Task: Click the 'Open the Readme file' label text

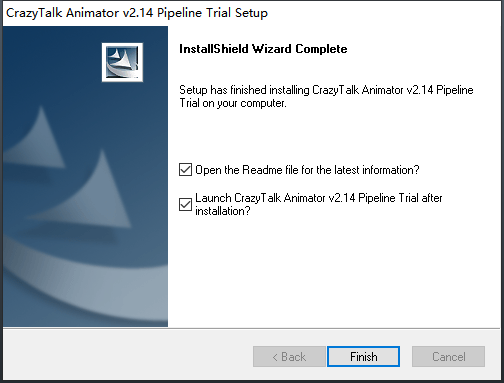Action: pyautogui.click(x=307, y=170)
